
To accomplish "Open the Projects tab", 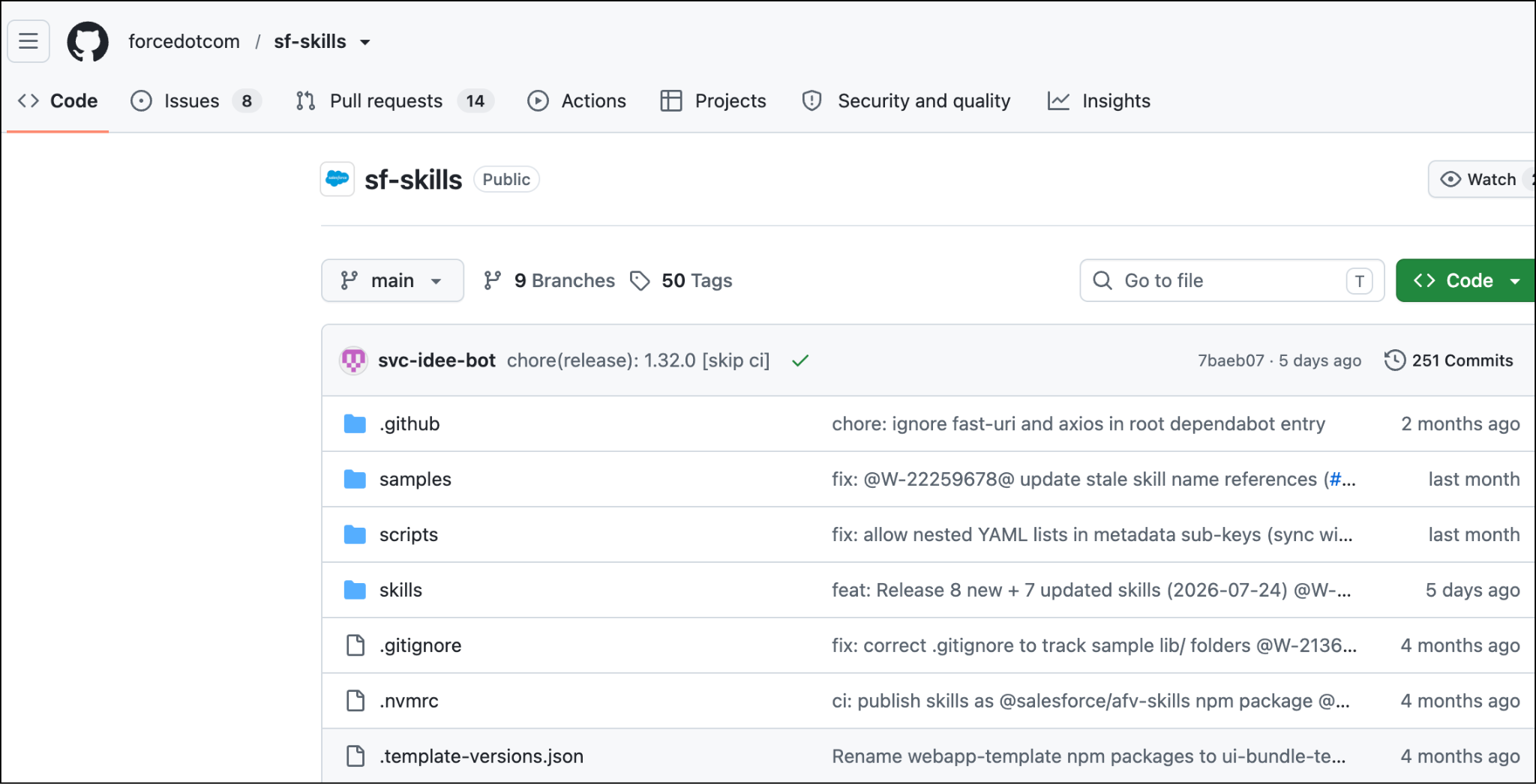I will tap(712, 100).
